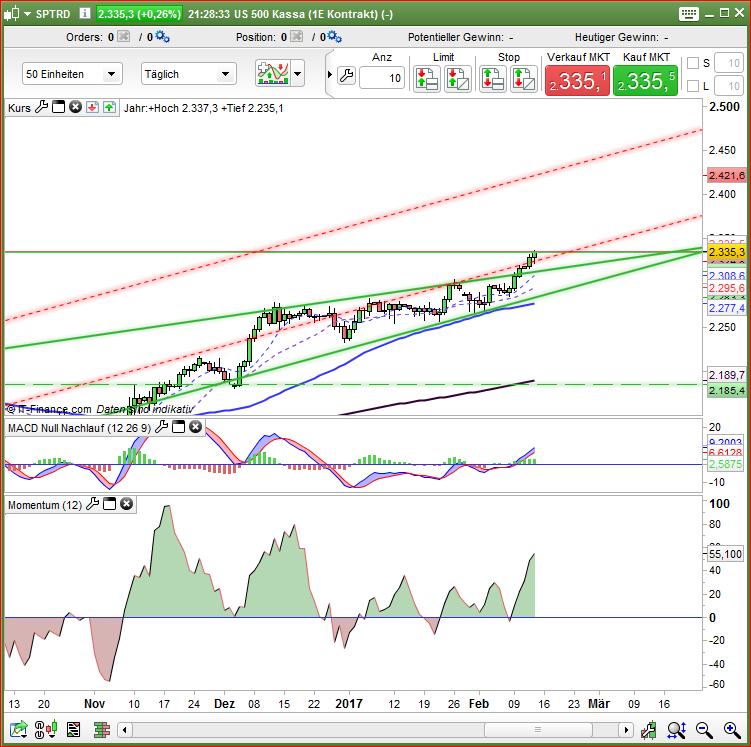
Task: Enable the S checkbox
Action: pyautogui.click(x=693, y=63)
